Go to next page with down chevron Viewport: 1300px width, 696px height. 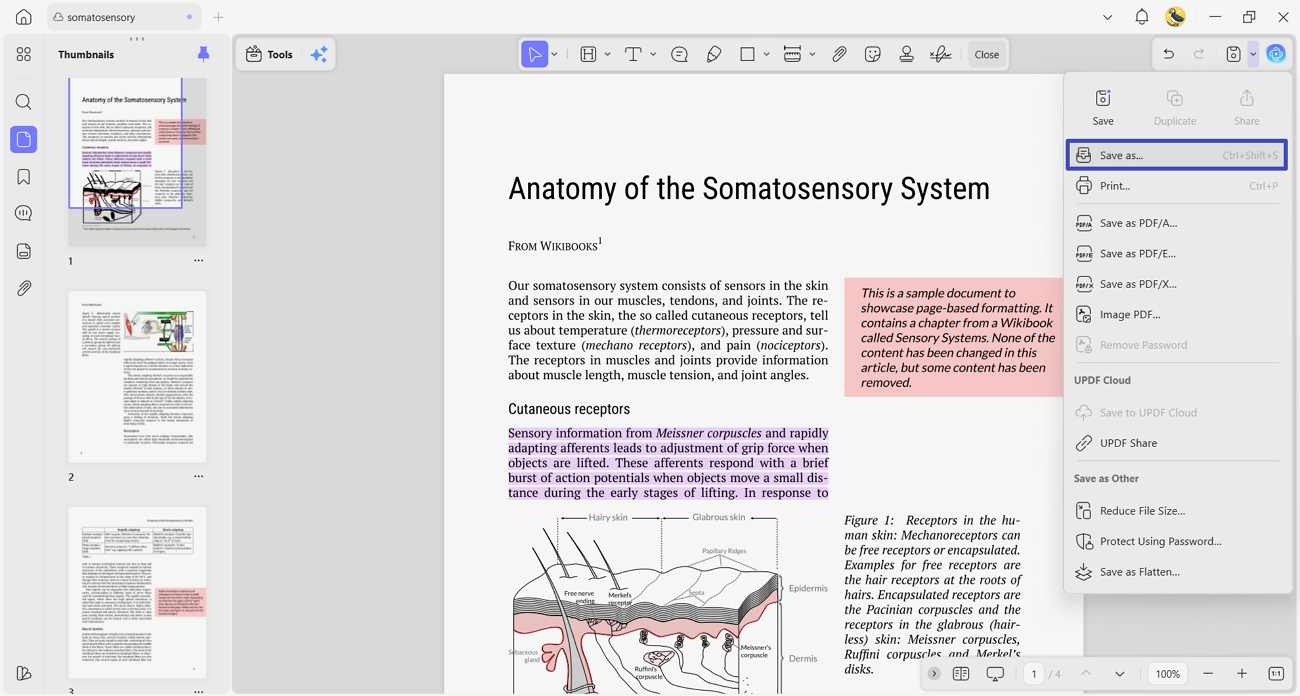point(1120,674)
